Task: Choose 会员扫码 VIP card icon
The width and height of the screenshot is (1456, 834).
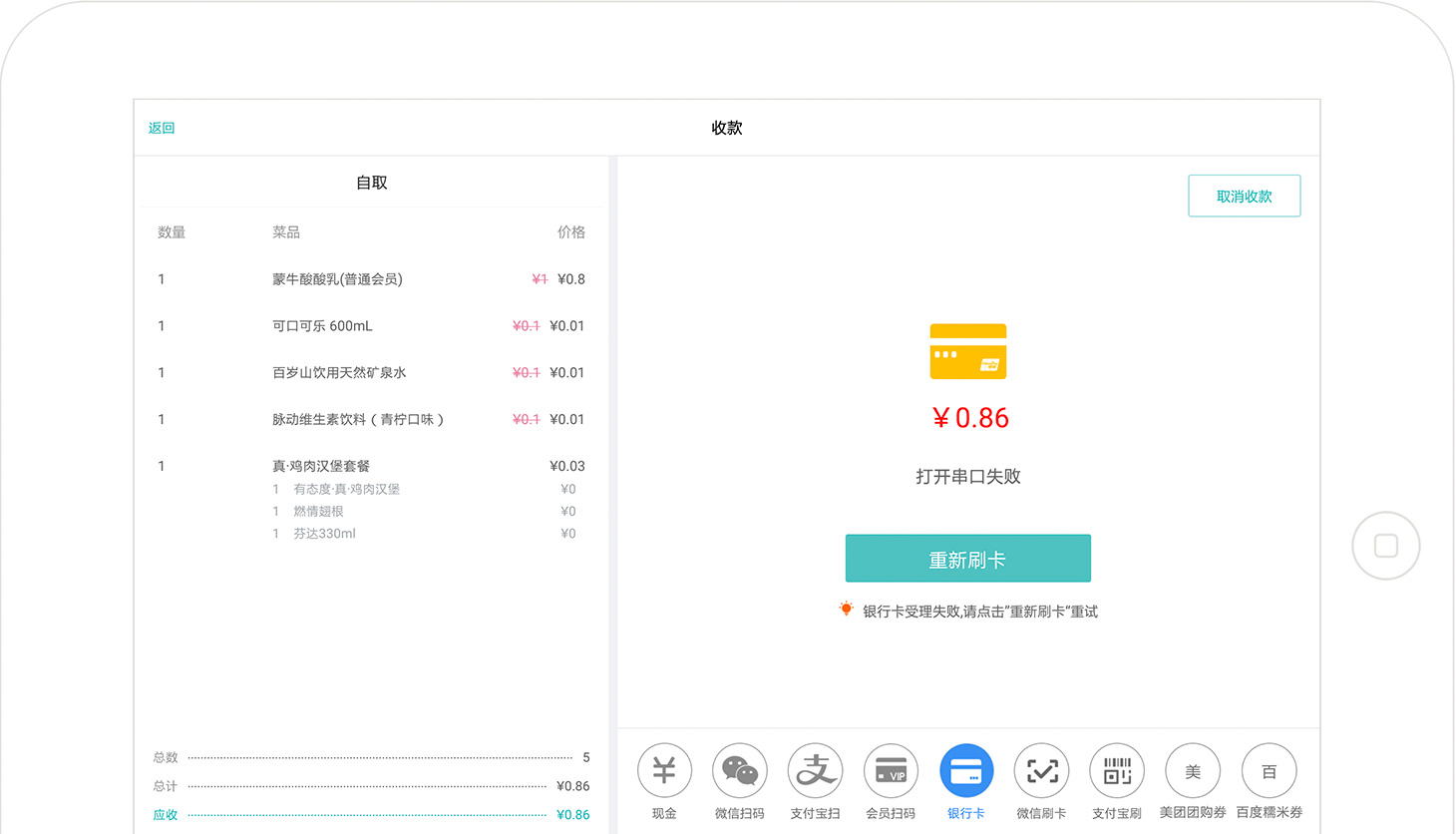Action: click(x=891, y=770)
